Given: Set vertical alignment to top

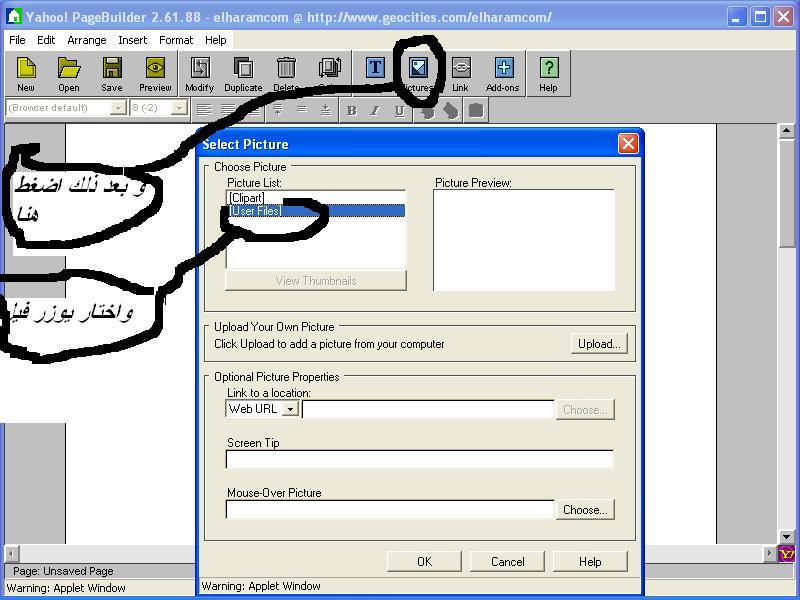Looking at the screenshot, I should [278, 110].
